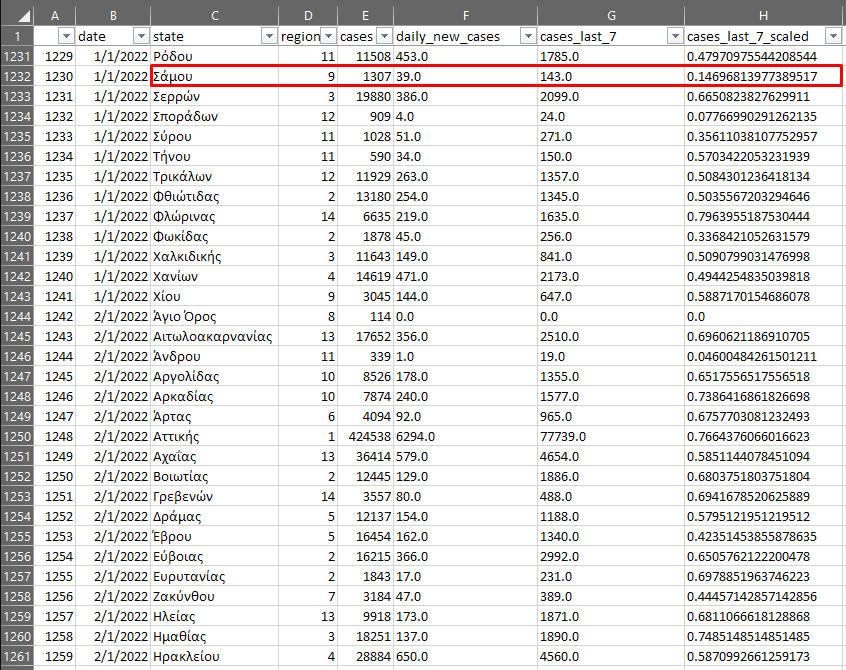
Task: Select column F header
Action: [466, 16]
